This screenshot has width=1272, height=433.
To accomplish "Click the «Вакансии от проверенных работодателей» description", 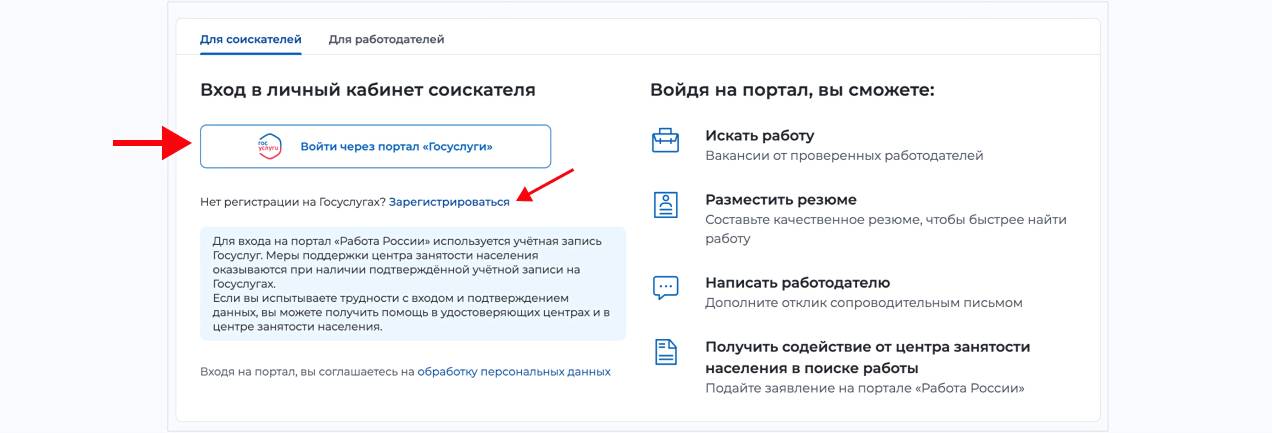I will pos(843,156).
